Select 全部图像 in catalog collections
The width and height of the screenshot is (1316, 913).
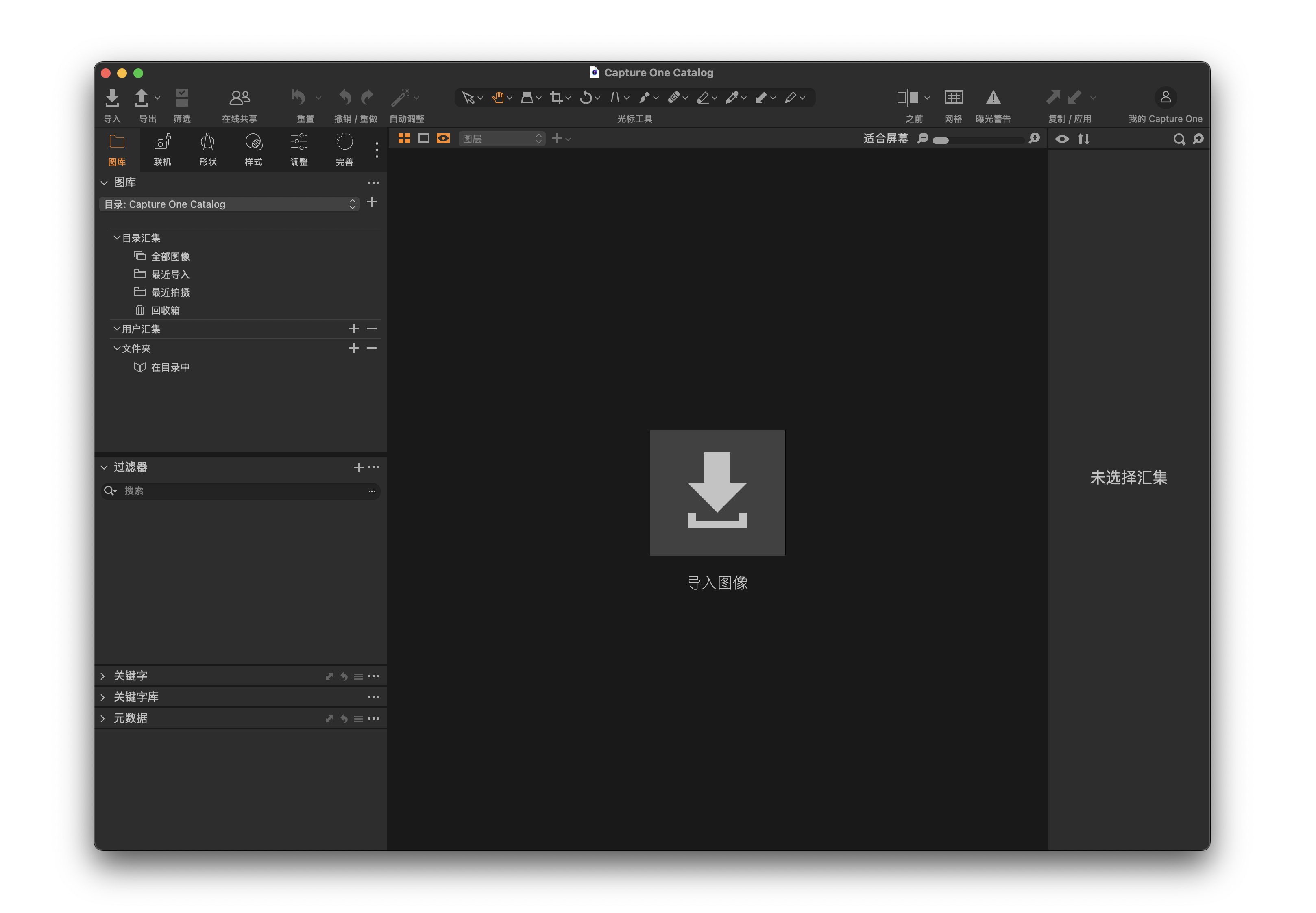[170, 257]
